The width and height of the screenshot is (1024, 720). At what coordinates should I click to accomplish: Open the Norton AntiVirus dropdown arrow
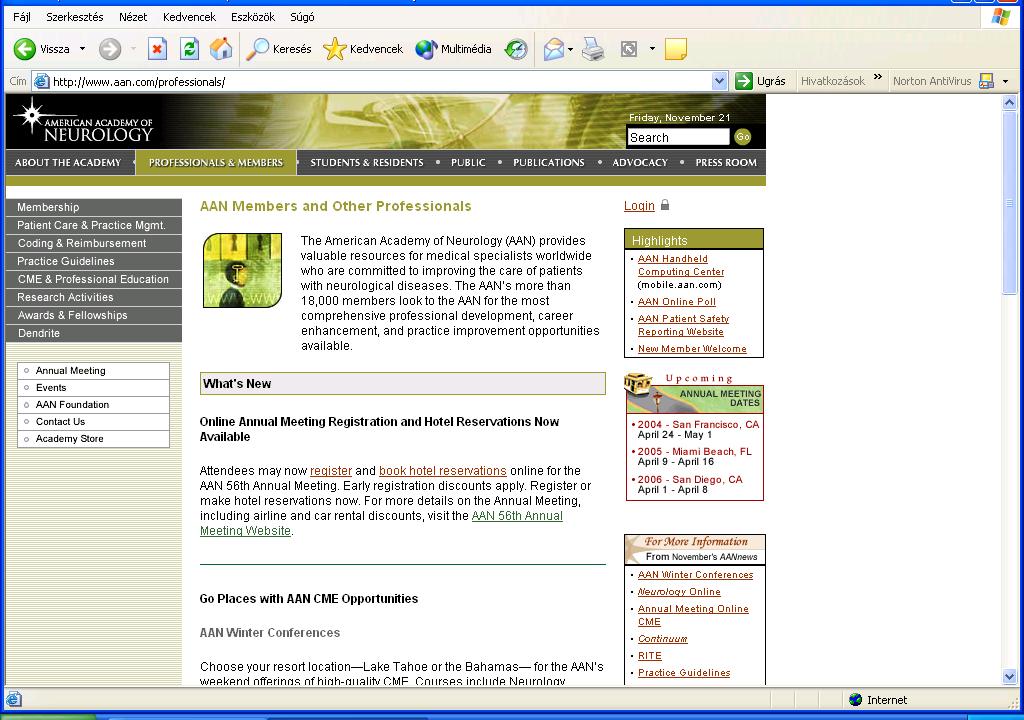coord(1005,82)
